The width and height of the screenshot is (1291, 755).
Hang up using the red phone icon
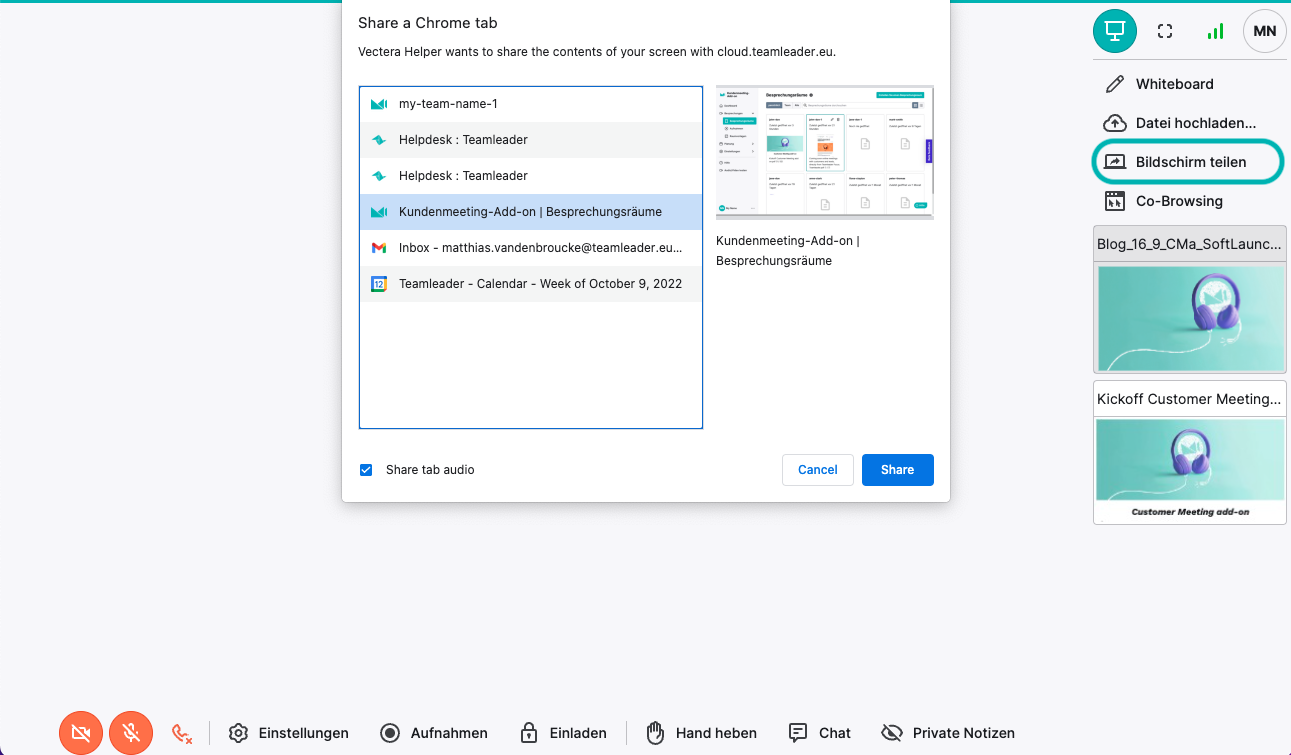(x=181, y=734)
